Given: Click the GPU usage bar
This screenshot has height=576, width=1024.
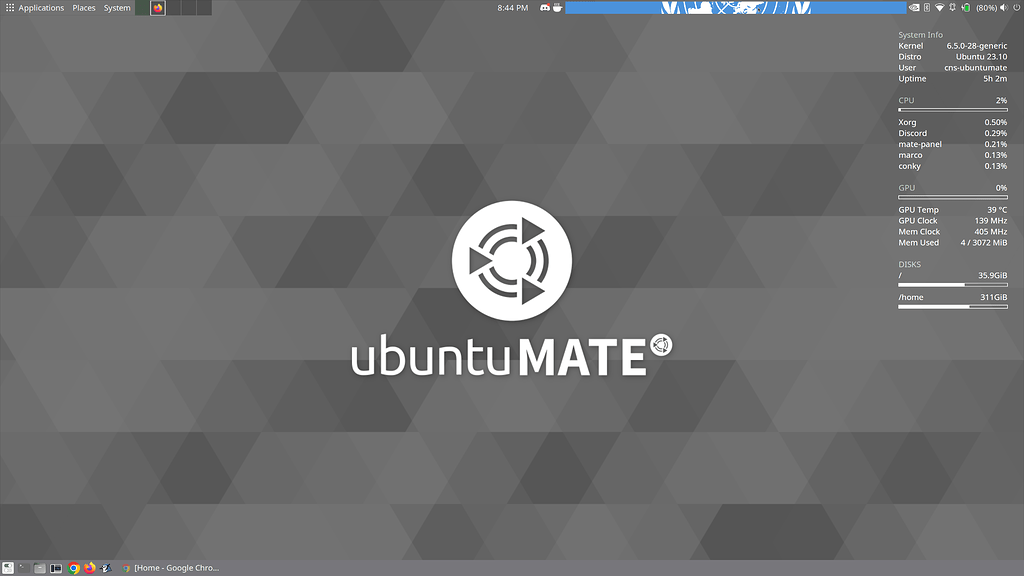Looking at the screenshot, I should [x=953, y=197].
